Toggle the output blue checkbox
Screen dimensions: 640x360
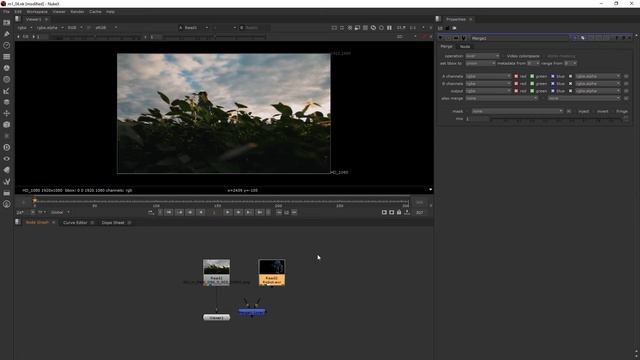click(x=553, y=91)
